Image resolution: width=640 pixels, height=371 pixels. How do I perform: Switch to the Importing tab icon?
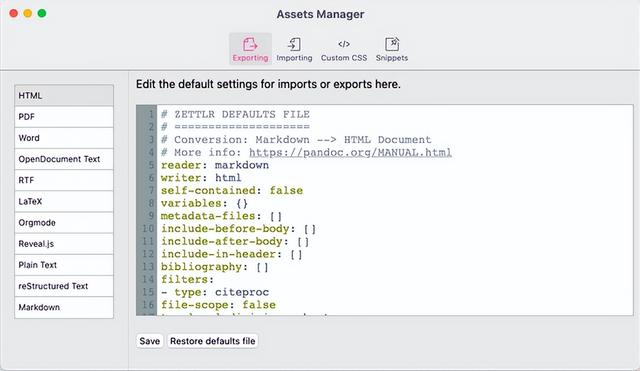pyautogui.click(x=294, y=44)
